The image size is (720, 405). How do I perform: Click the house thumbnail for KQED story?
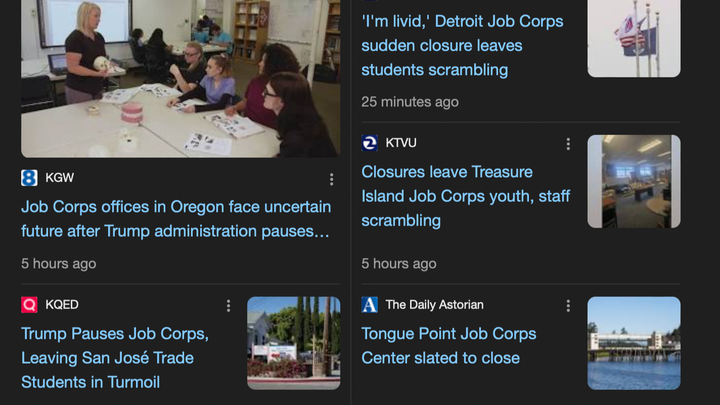click(293, 342)
